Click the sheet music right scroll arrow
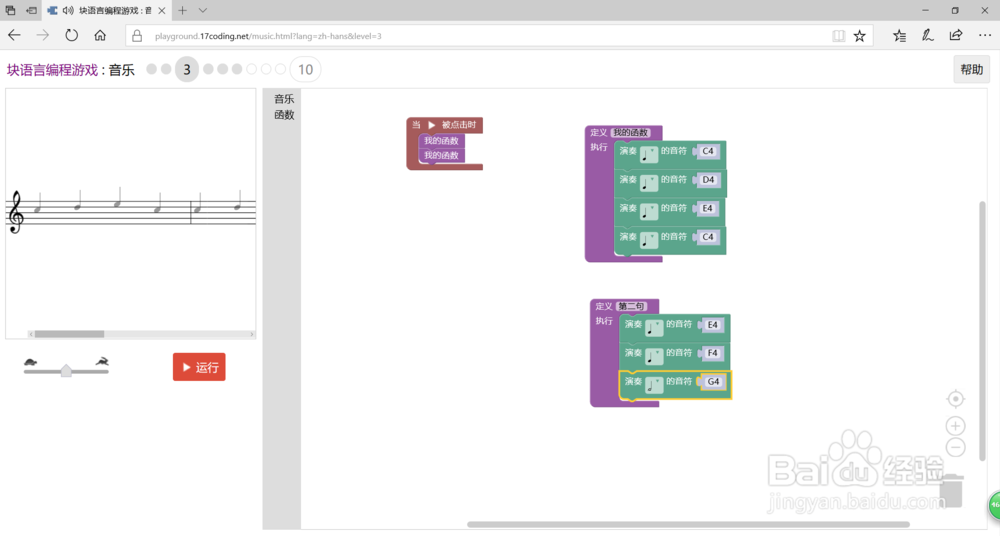 click(x=252, y=334)
